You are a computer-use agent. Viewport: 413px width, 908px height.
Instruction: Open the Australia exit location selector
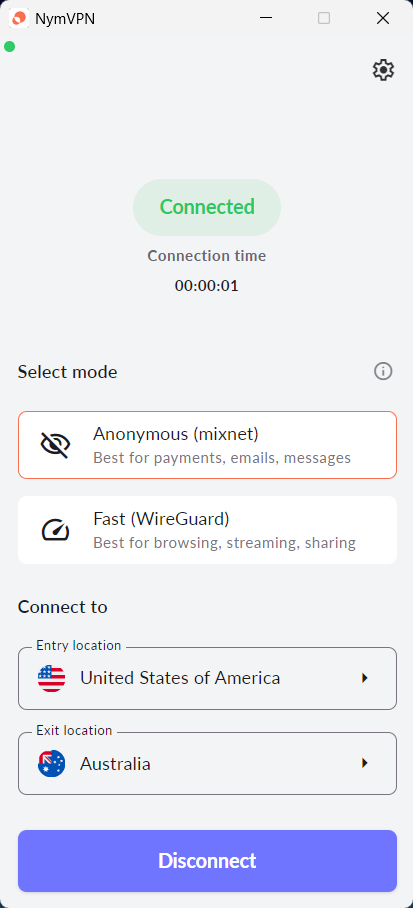click(207, 764)
